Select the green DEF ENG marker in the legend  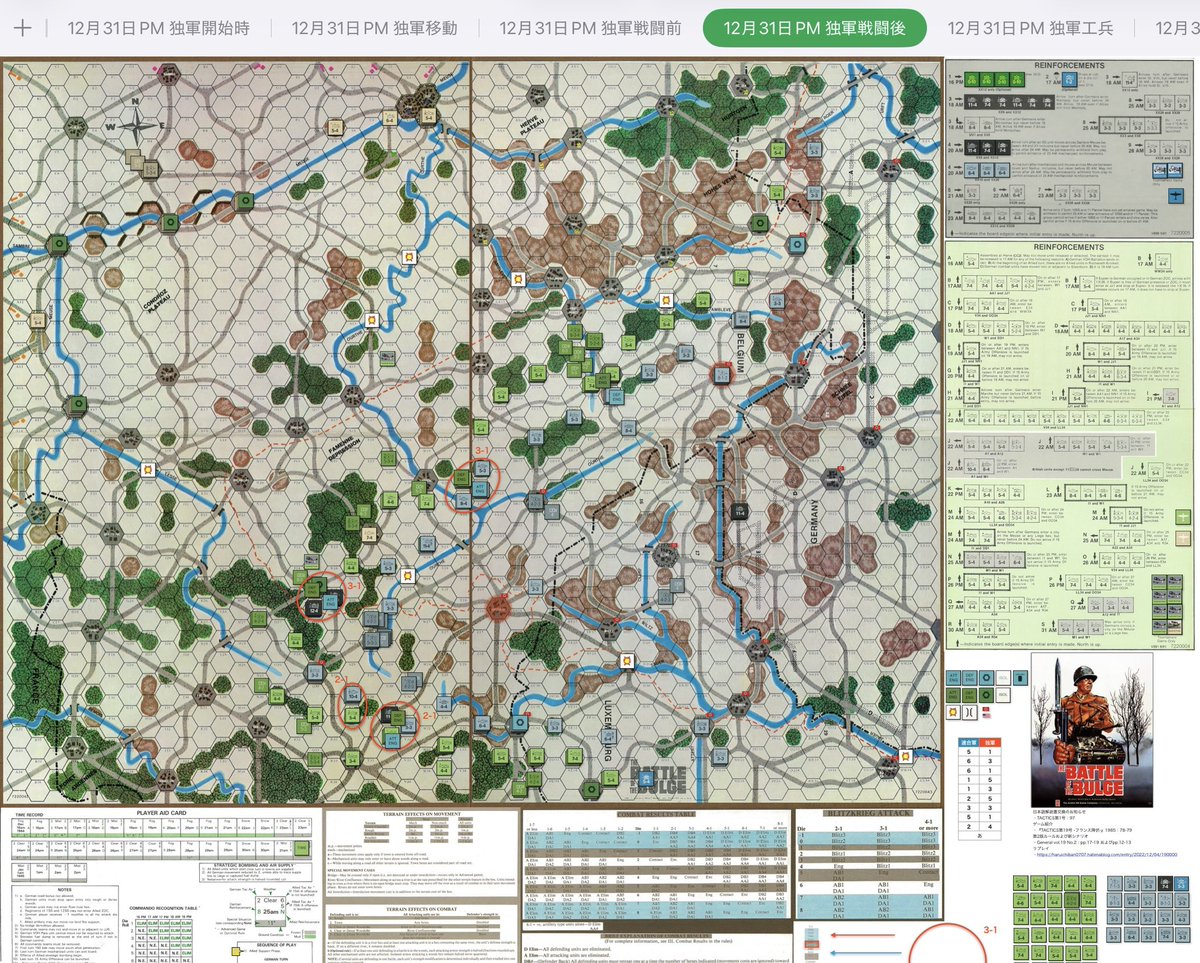tap(970, 695)
